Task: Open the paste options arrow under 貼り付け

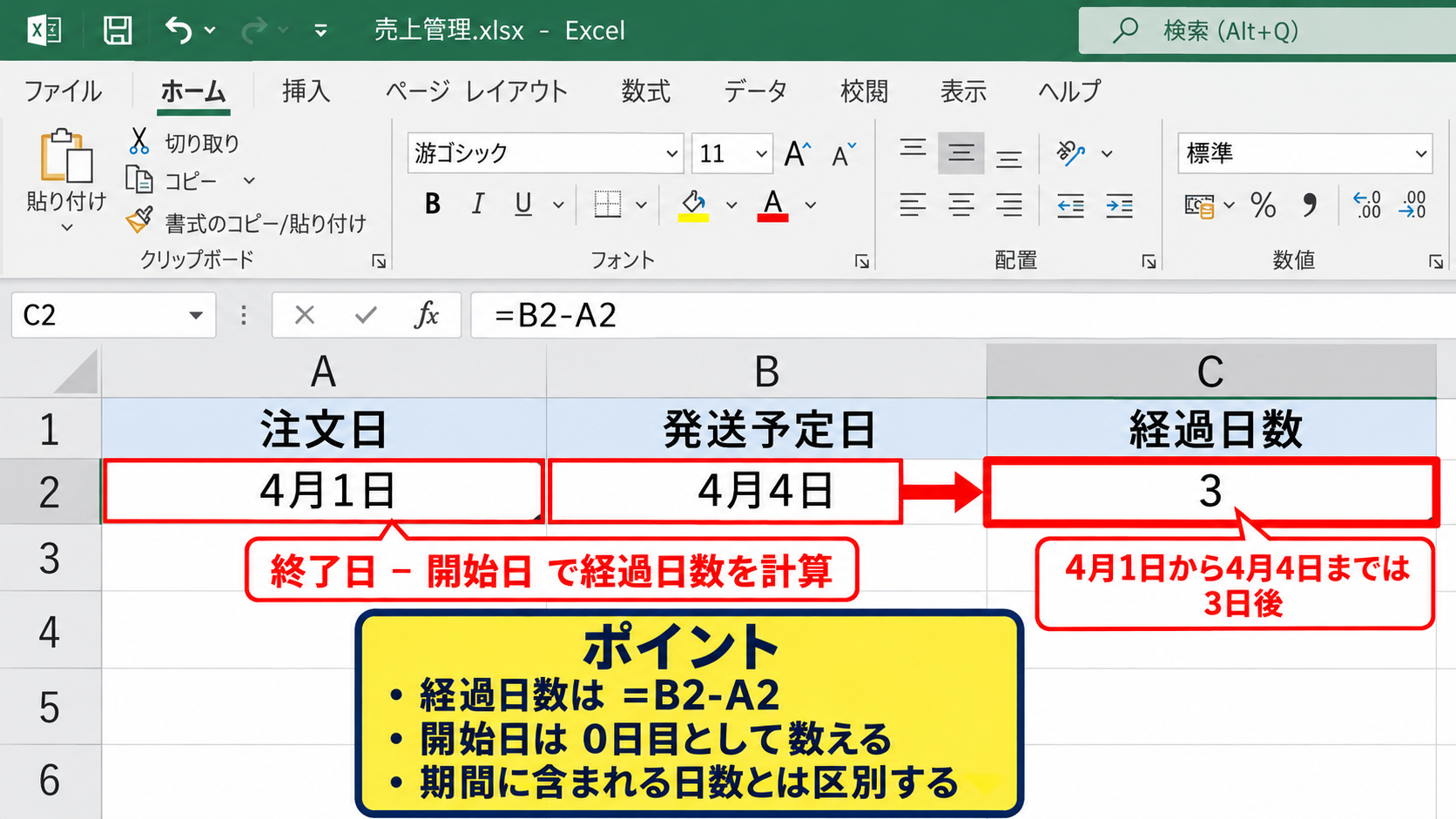Action: pos(67,228)
